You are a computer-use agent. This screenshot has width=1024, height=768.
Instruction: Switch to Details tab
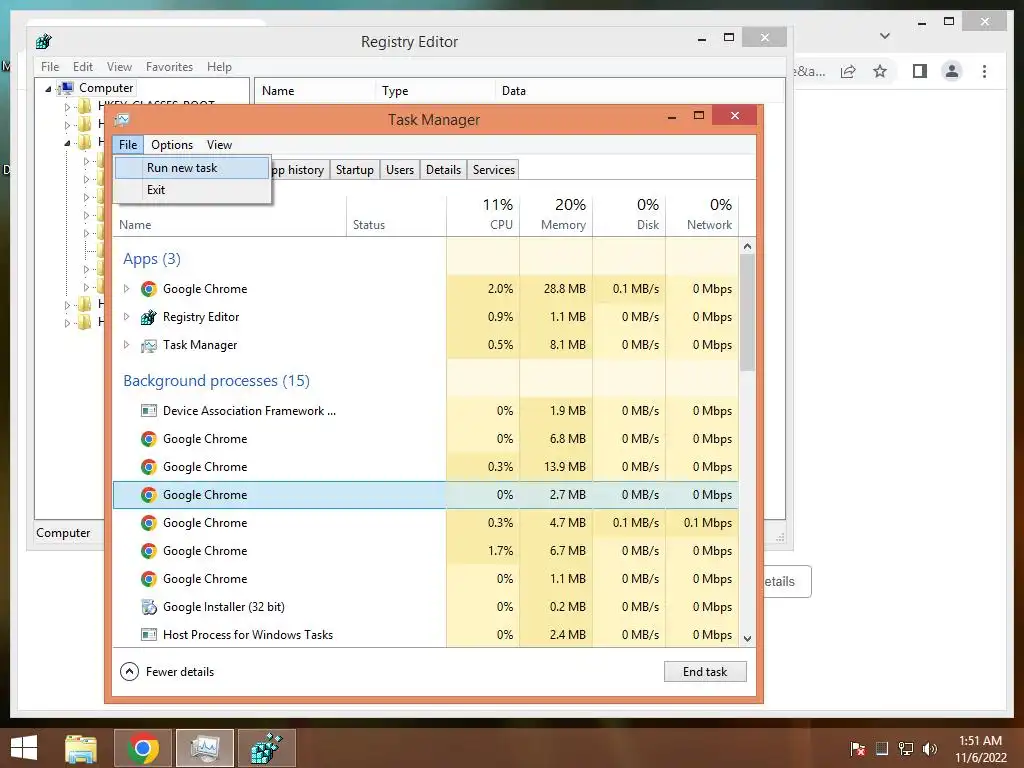[443, 170]
